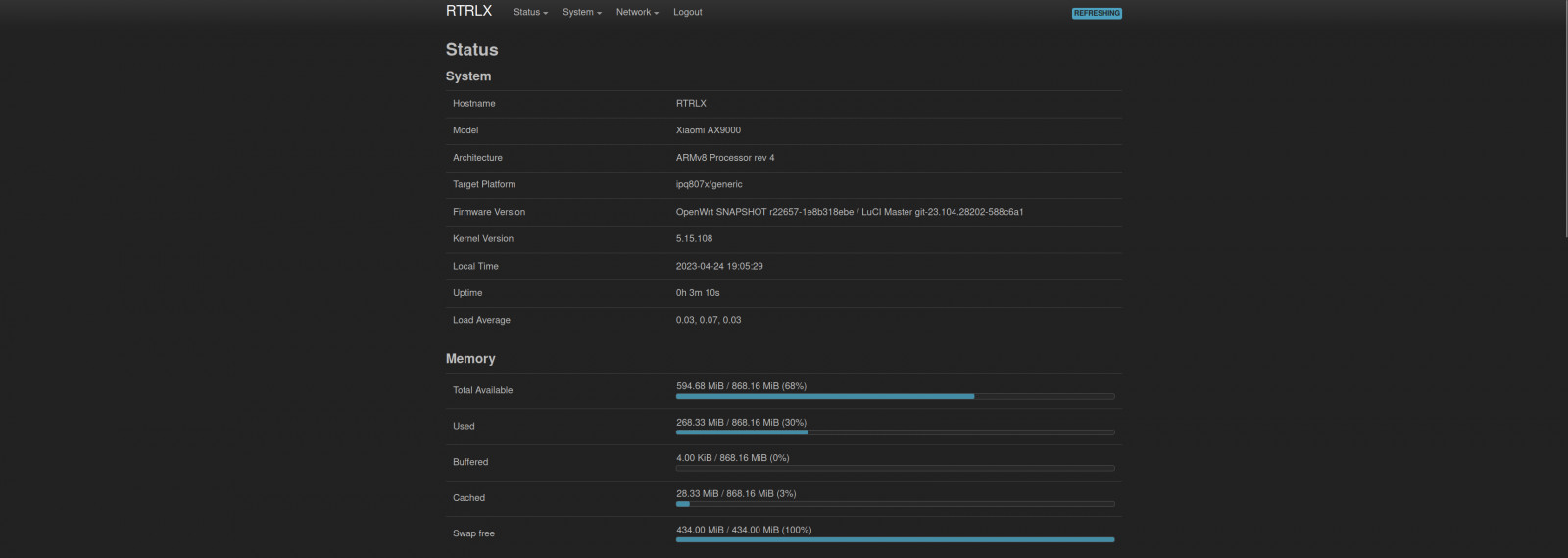
Task: Click the Buffered memory progress bar
Action: [895, 468]
